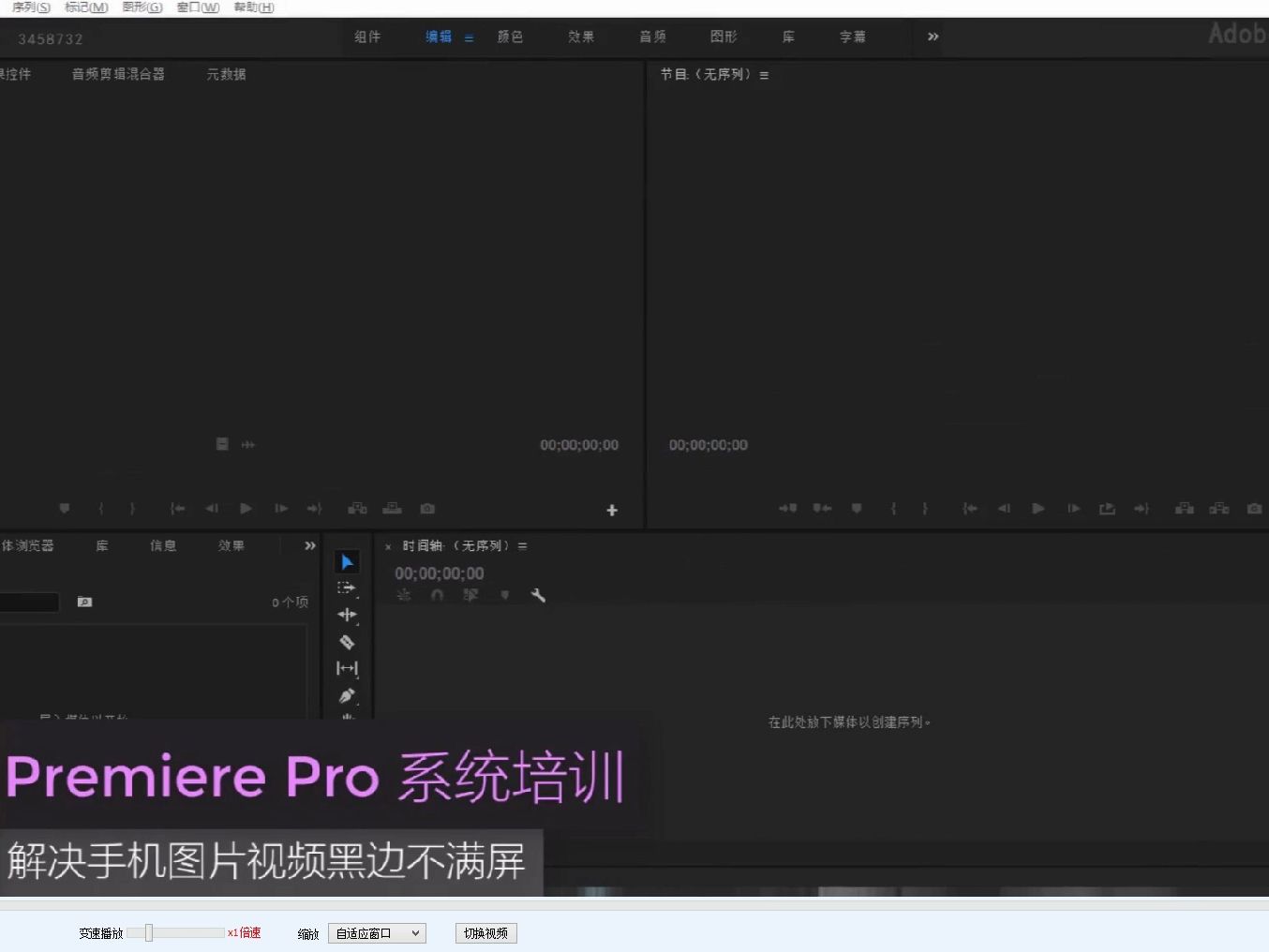1269x952 pixels.
Task: Click Extract button in program monitor
Action: [x=1219, y=508]
